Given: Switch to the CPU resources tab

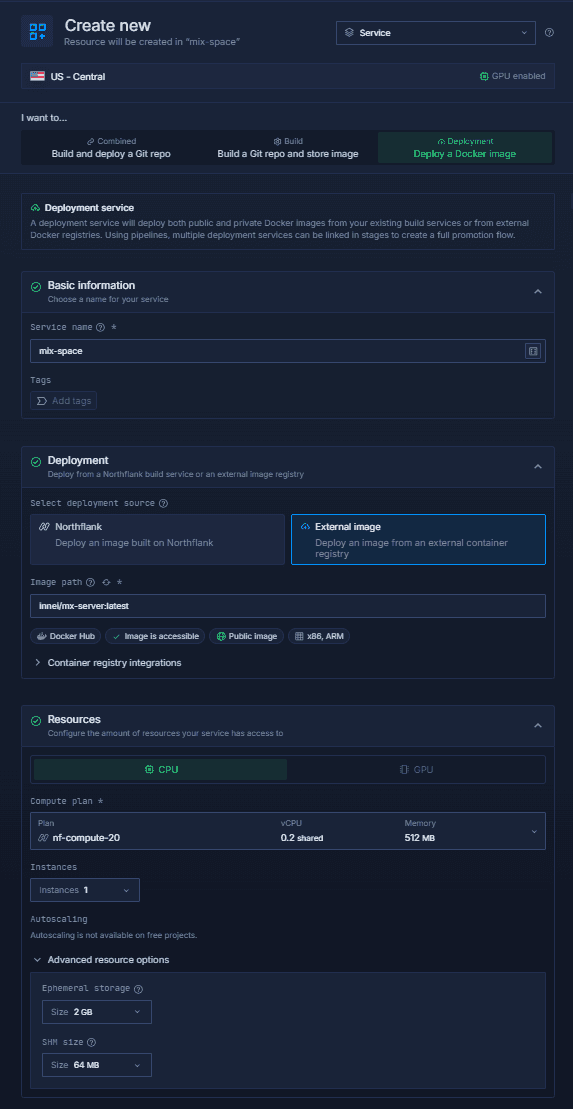Looking at the screenshot, I should pos(161,770).
